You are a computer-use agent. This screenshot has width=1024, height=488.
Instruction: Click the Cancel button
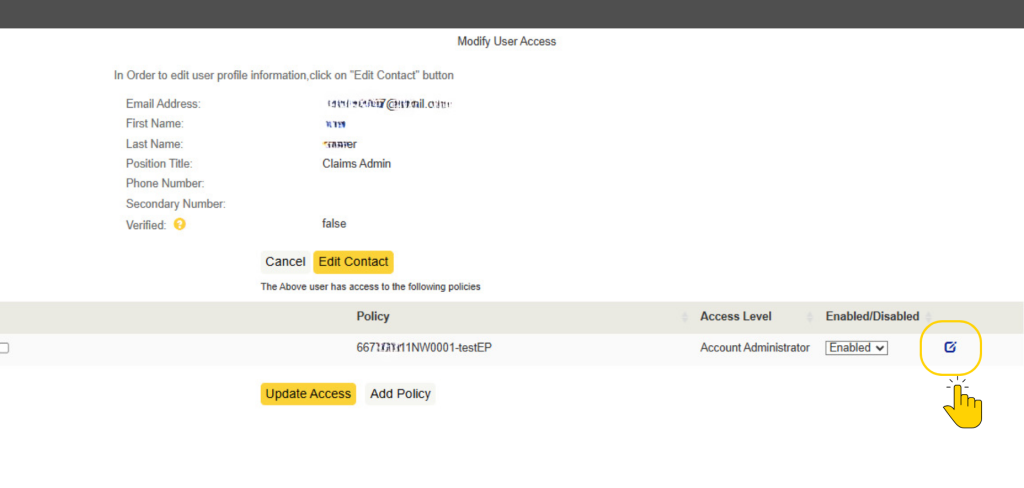coord(285,262)
